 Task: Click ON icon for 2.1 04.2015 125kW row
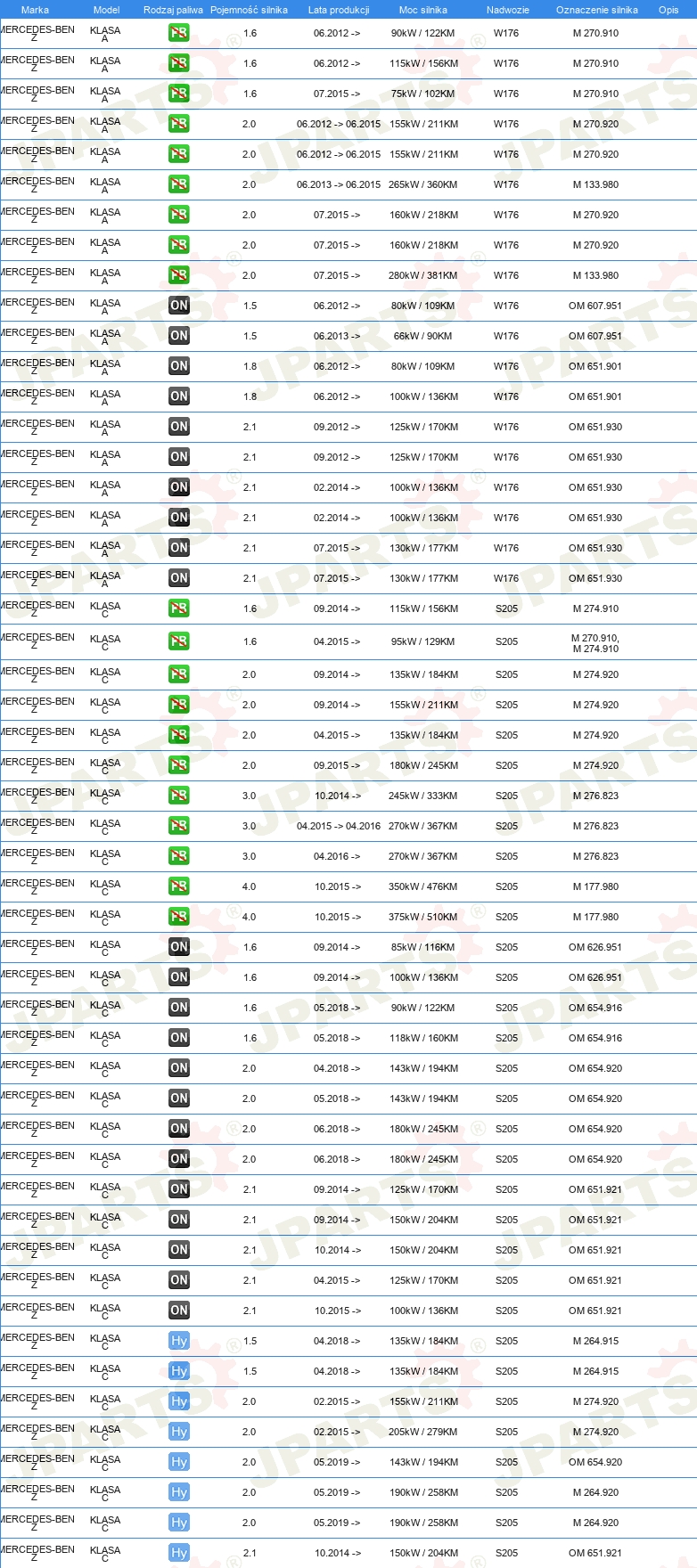click(179, 1280)
